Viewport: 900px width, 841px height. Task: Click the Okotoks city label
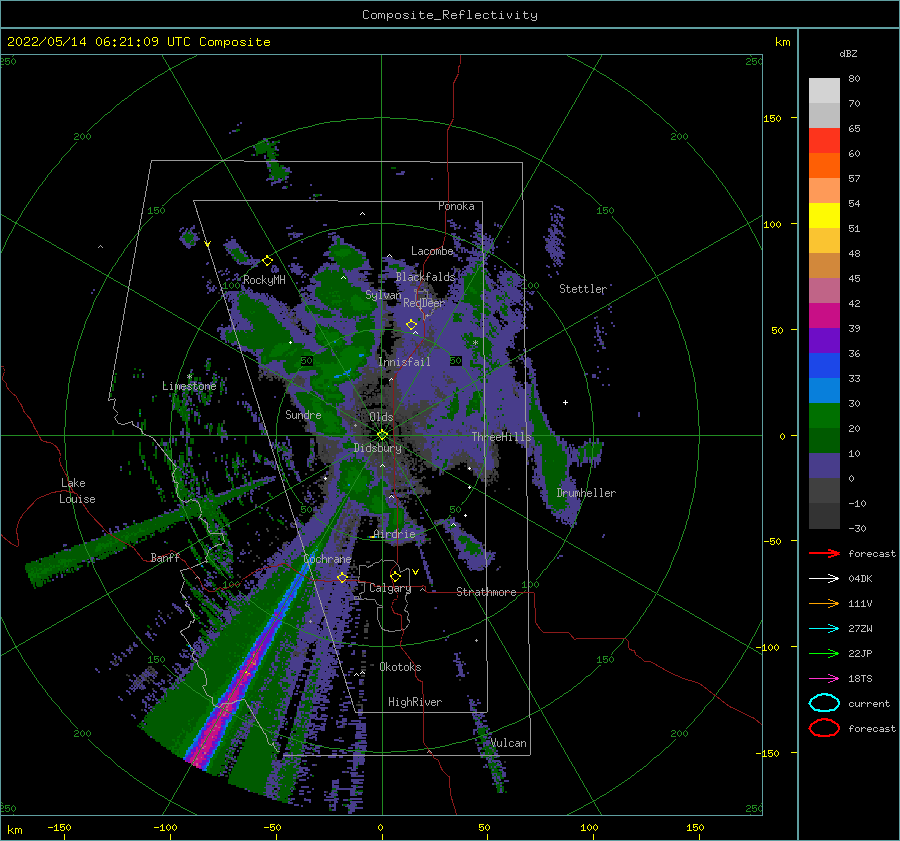point(400,666)
